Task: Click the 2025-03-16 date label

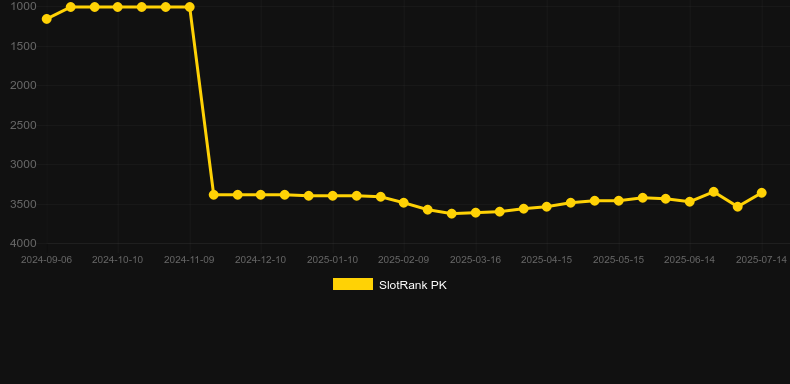Action: coord(476,260)
